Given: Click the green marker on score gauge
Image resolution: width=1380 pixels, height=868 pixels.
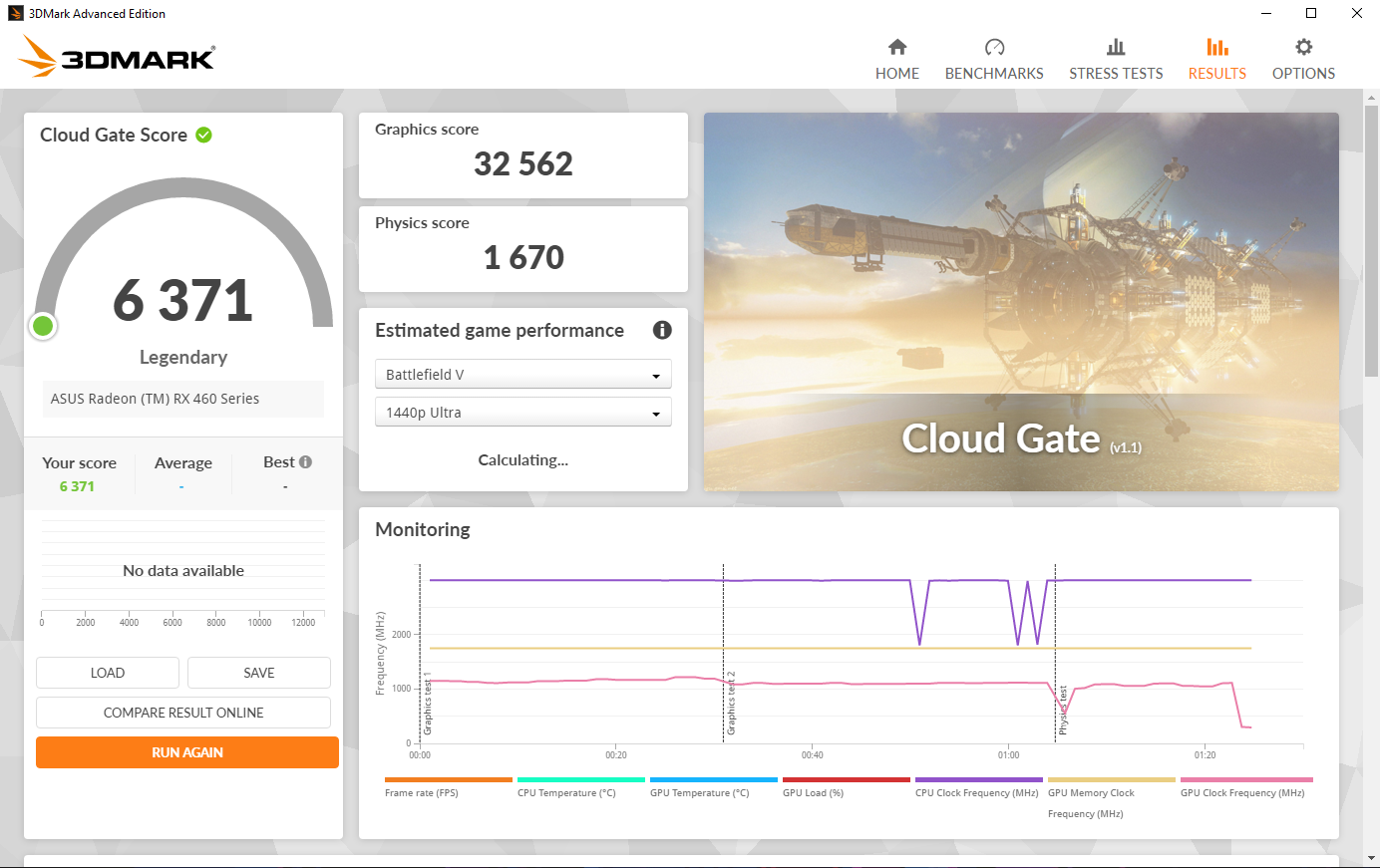Looking at the screenshot, I should pyautogui.click(x=43, y=326).
